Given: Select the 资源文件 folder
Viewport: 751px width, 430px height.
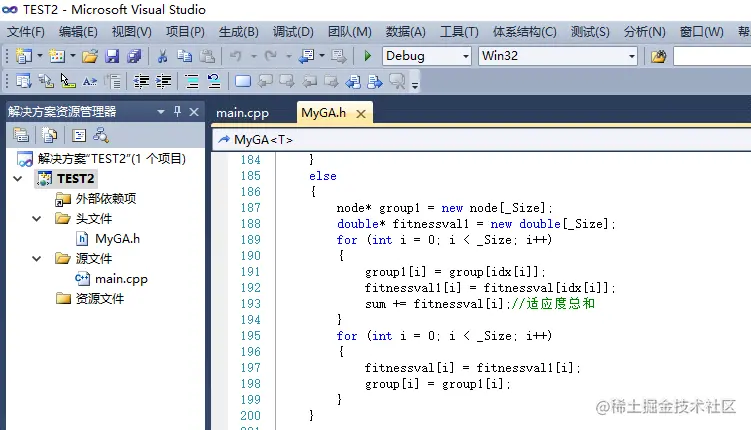Looking at the screenshot, I should [x=100, y=299].
